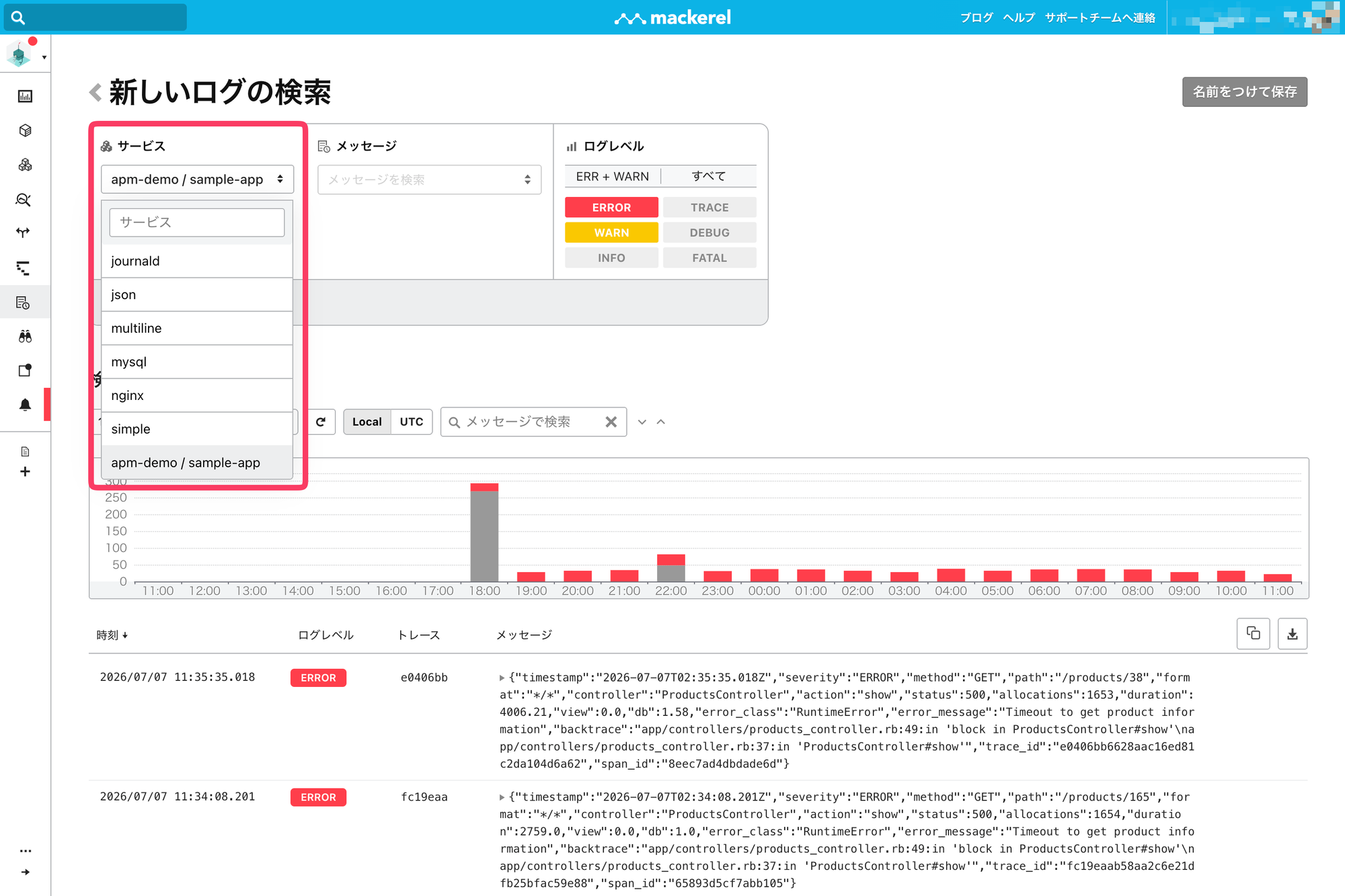Click the plus icon in sidebar
1345x896 pixels.
click(x=25, y=472)
